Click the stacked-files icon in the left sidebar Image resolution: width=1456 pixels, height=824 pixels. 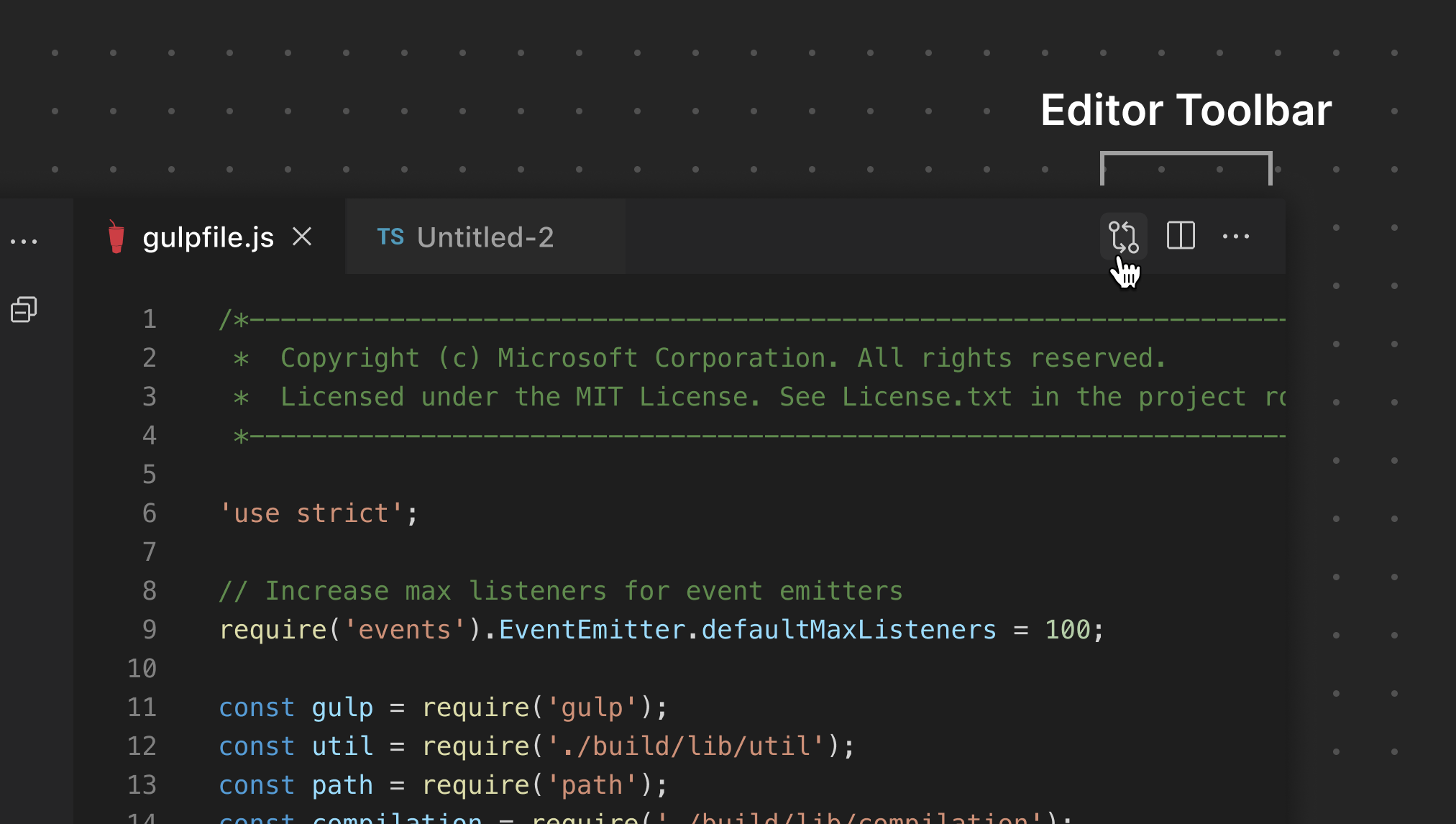click(x=24, y=309)
